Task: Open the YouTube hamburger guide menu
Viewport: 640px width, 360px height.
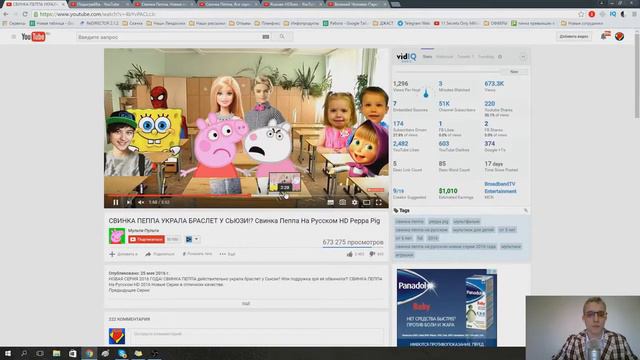Action: point(13,37)
